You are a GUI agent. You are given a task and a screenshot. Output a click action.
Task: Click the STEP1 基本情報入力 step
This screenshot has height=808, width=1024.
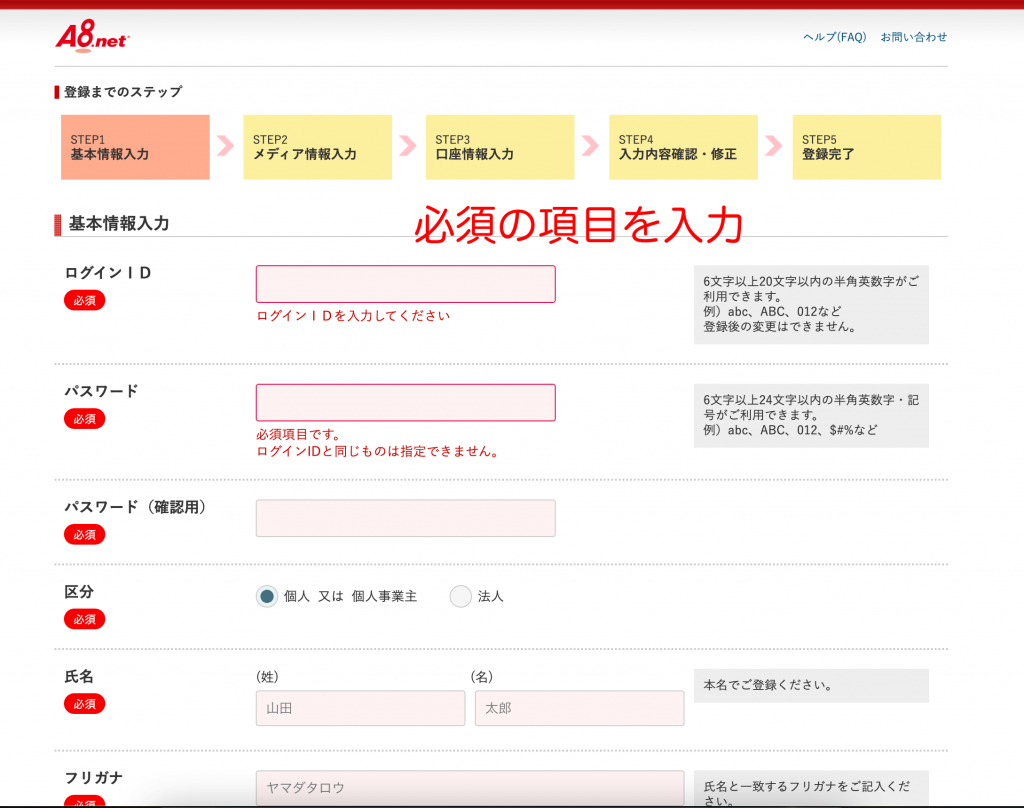coord(135,147)
